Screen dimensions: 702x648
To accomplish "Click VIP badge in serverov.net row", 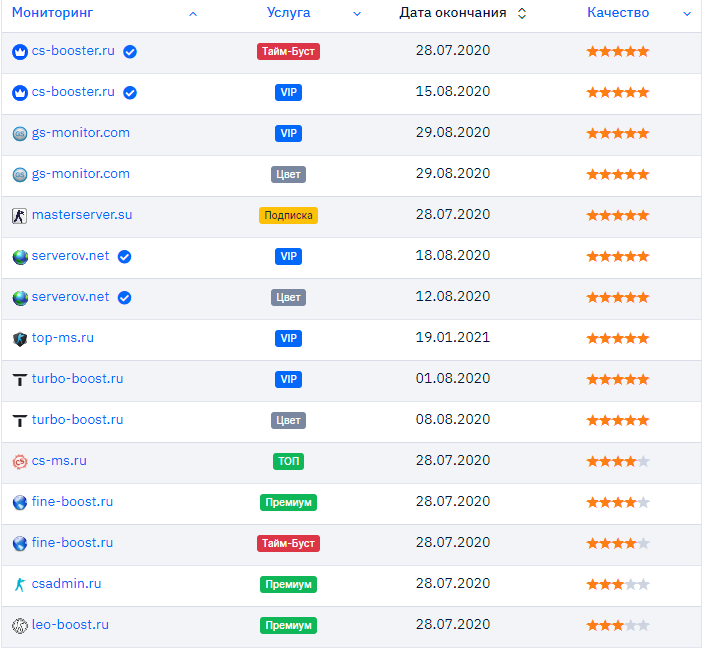I will [288, 256].
